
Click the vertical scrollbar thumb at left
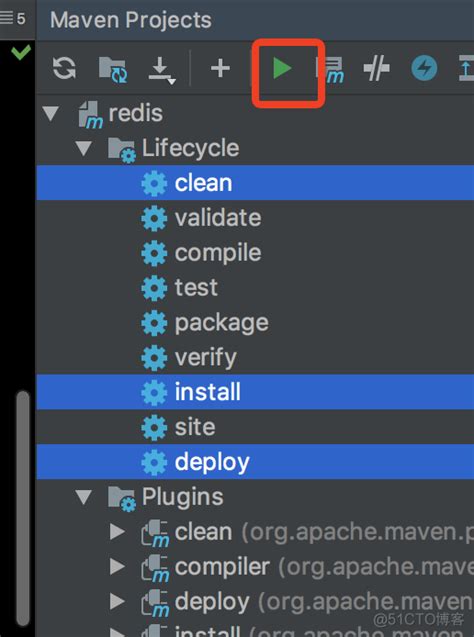23,509
